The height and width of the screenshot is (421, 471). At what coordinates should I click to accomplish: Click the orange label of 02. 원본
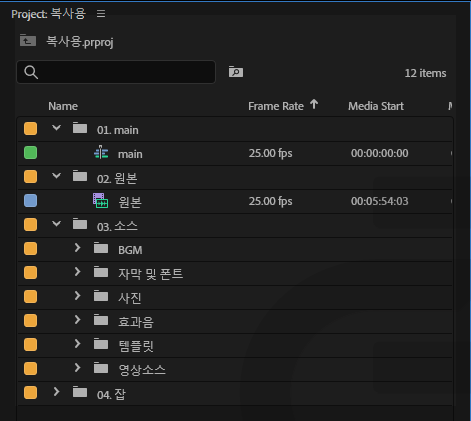pyautogui.click(x=30, y=177)
